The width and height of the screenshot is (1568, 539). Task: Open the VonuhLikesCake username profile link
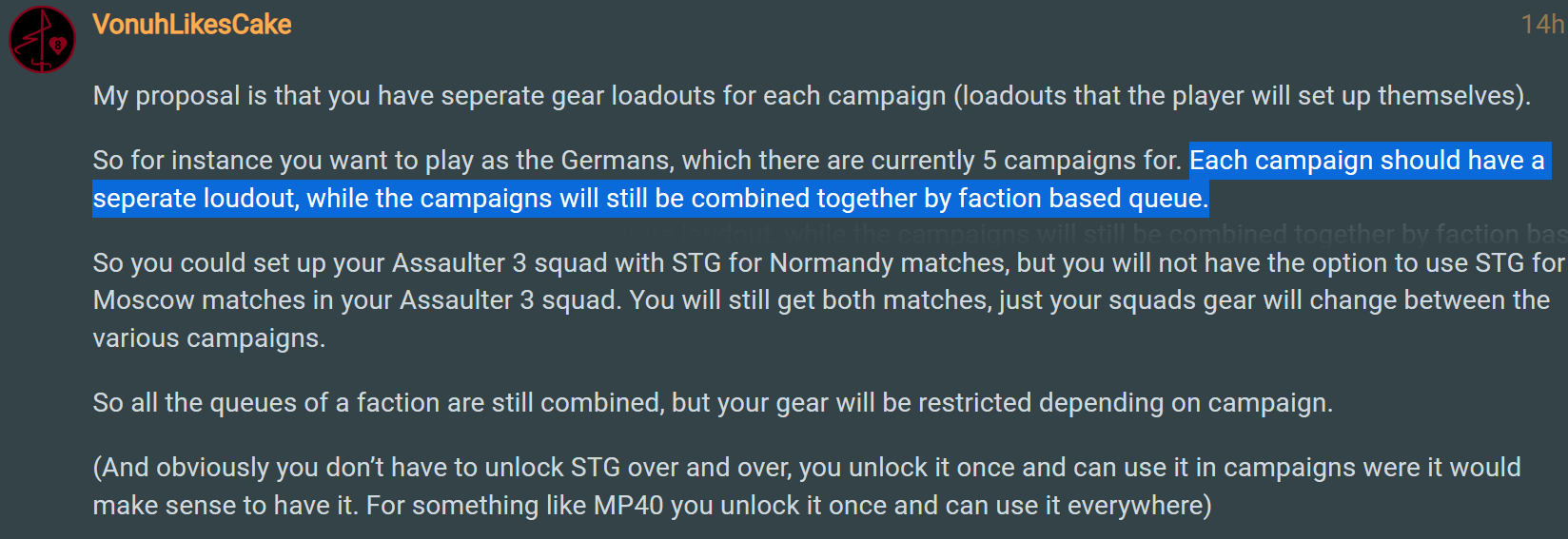coord(191,25)
